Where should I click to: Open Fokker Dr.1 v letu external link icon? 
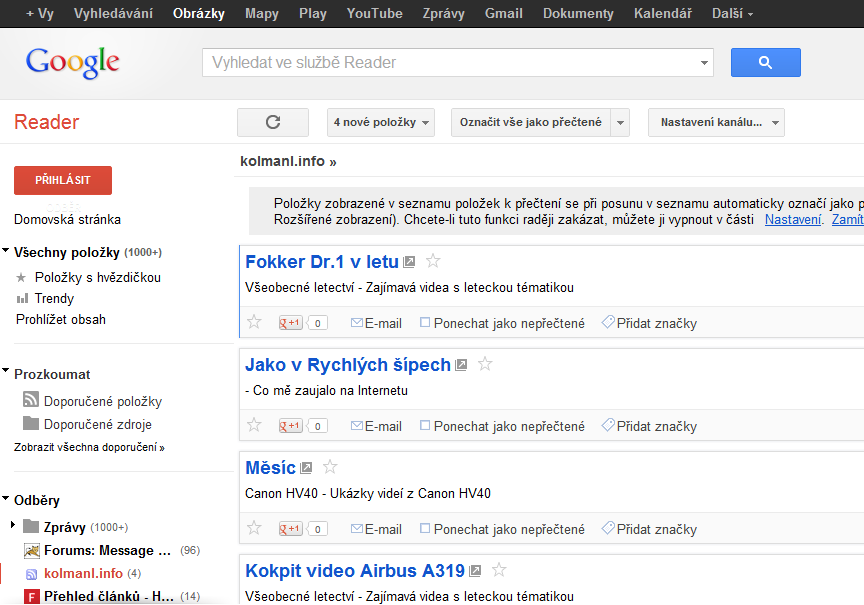coord(409,262)
